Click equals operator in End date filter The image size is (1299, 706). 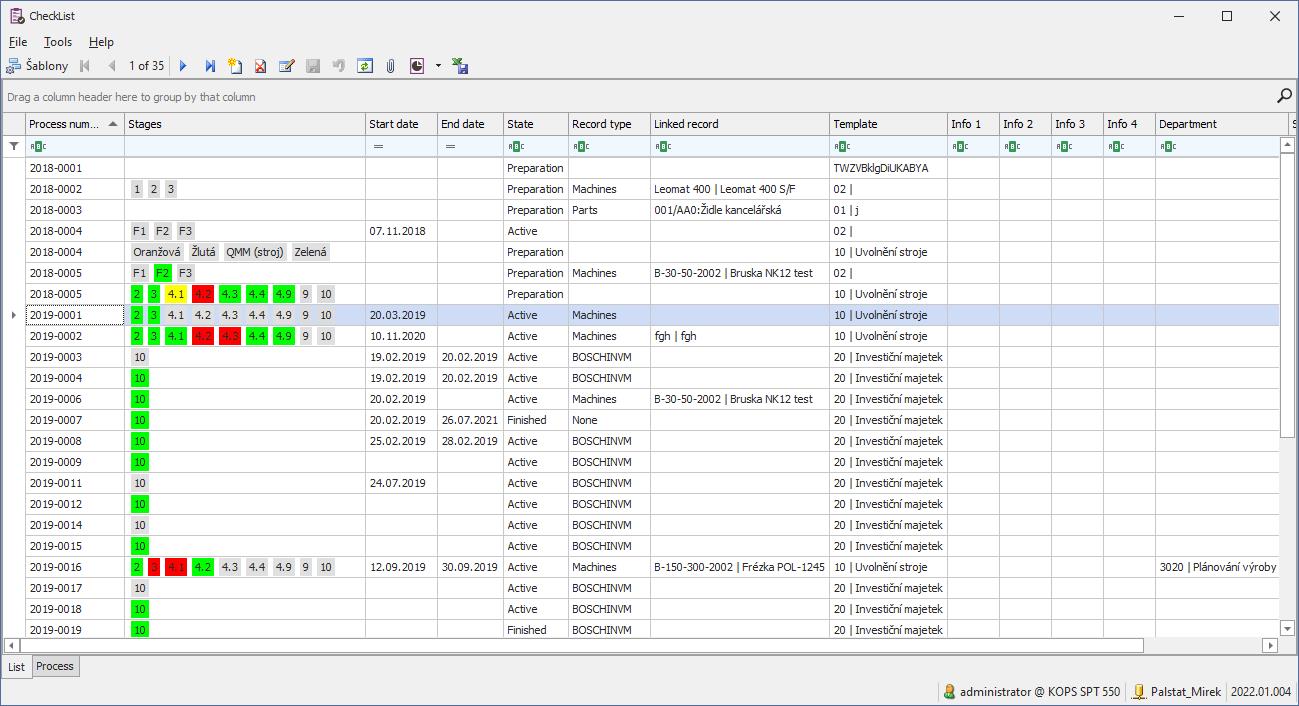(451, 146)
